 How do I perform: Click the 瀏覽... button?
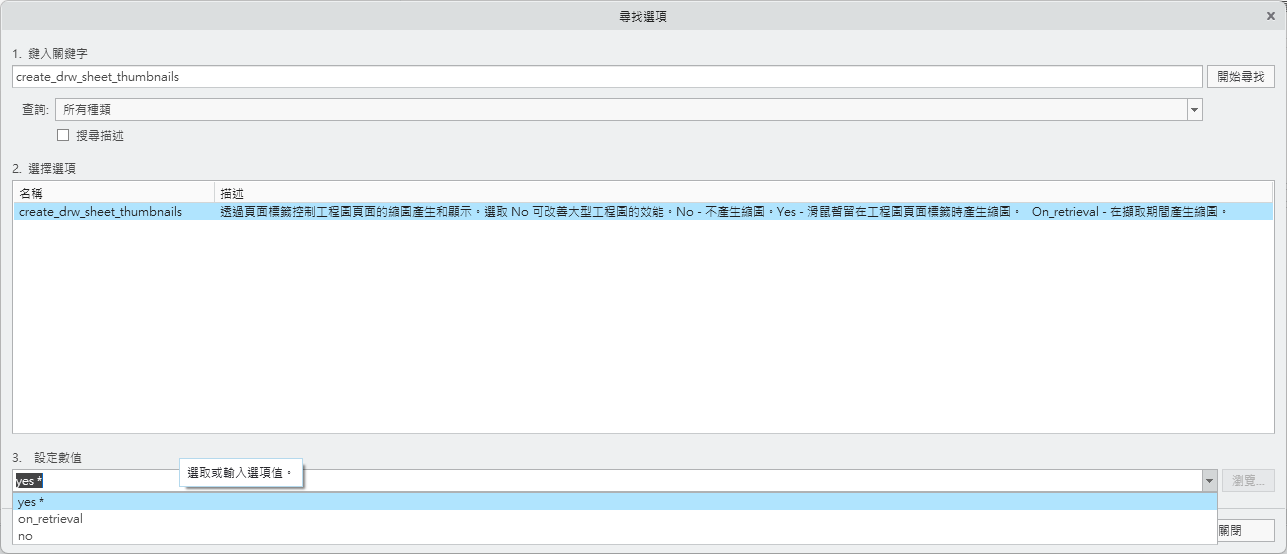(x=1249, y=481)
